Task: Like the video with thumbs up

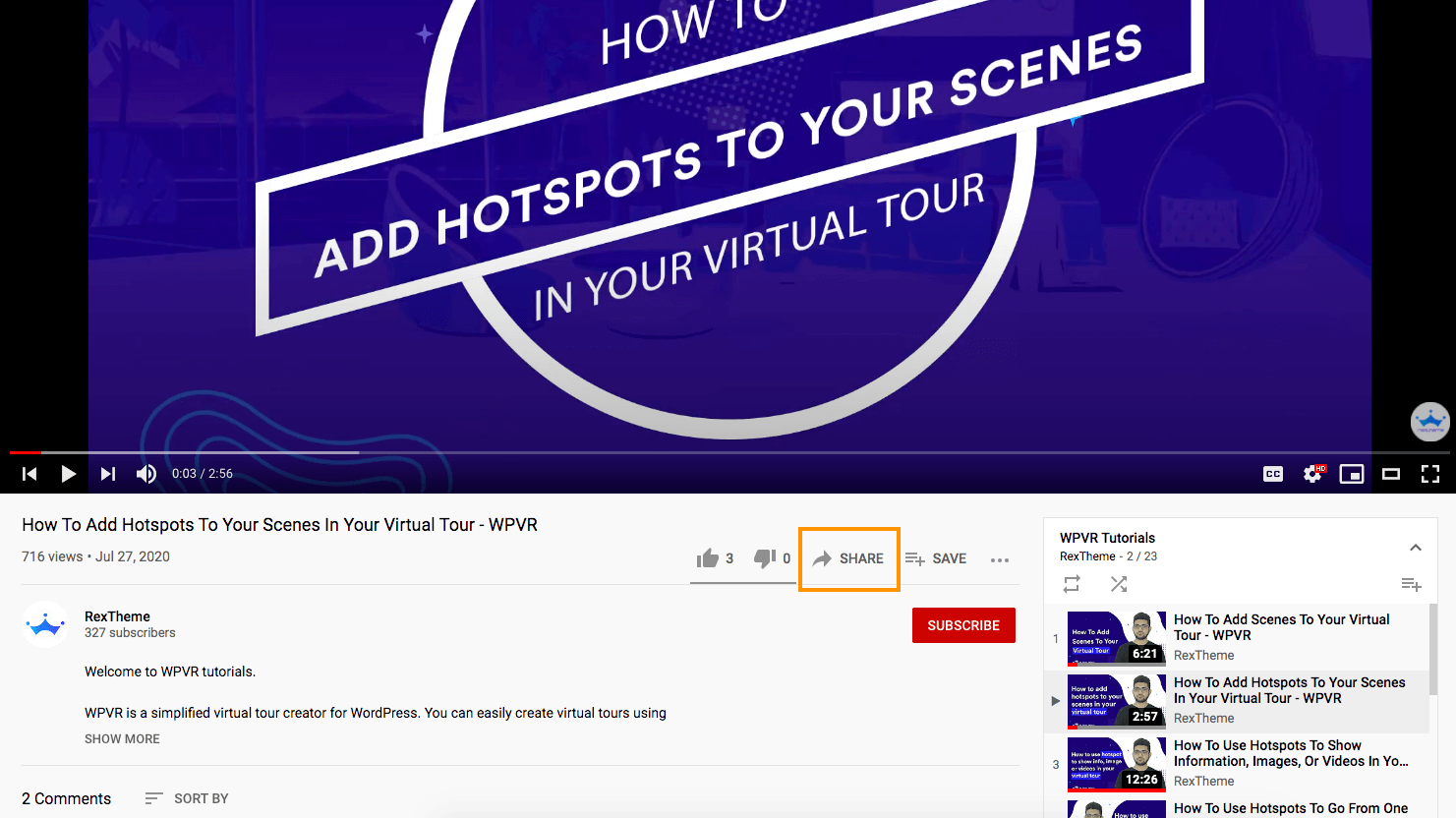Action: [715, 558]
